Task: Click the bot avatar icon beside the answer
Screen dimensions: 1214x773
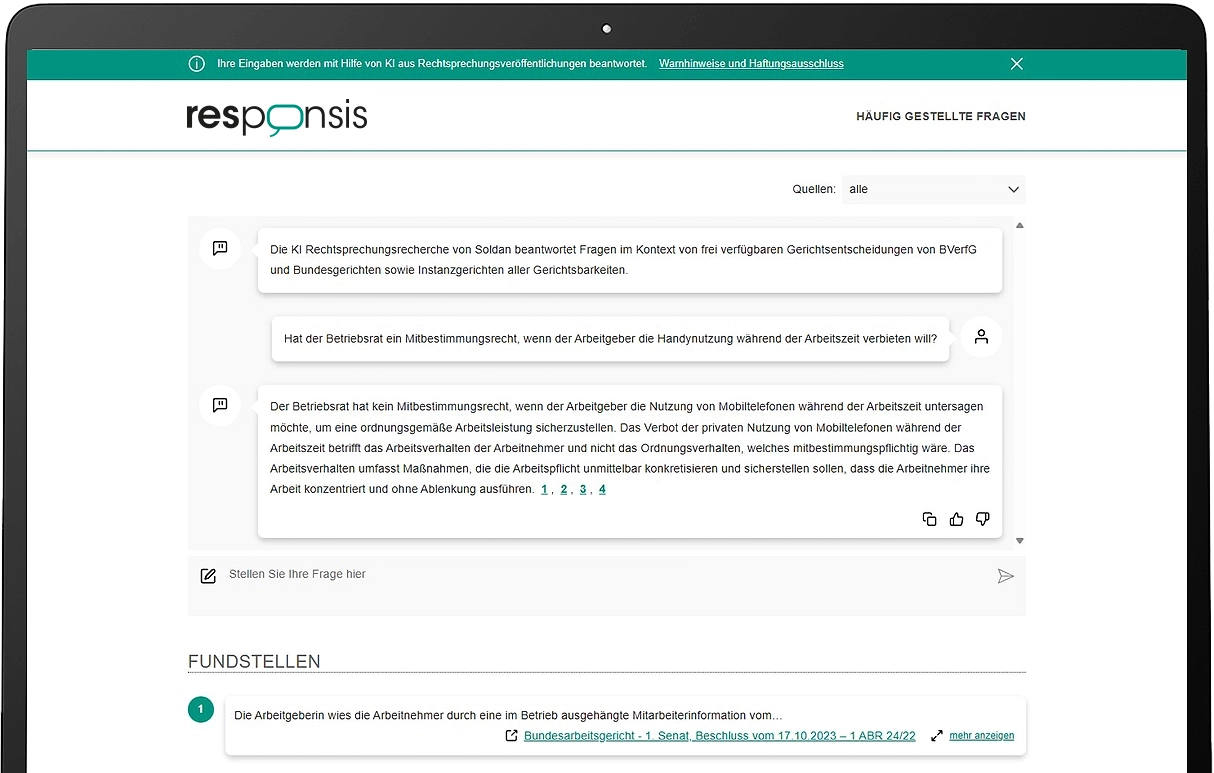Action: tap(220, 405)
